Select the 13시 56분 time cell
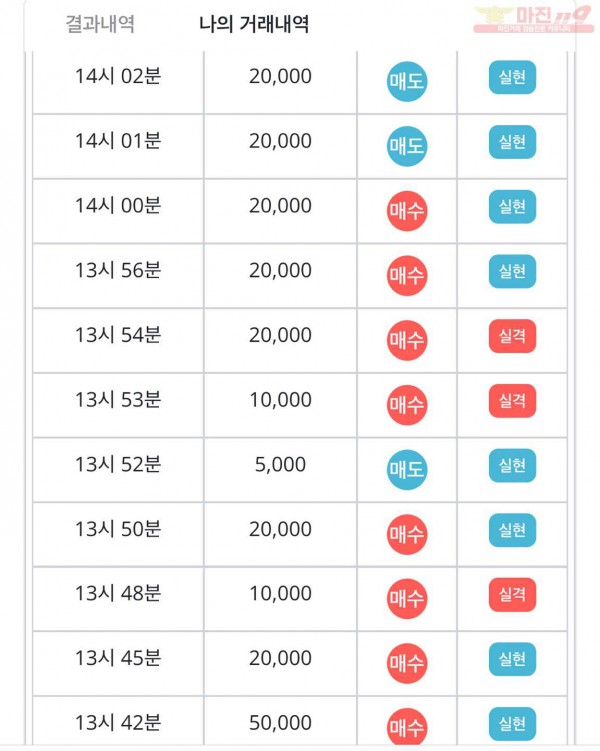 click(x=118, y=275)
